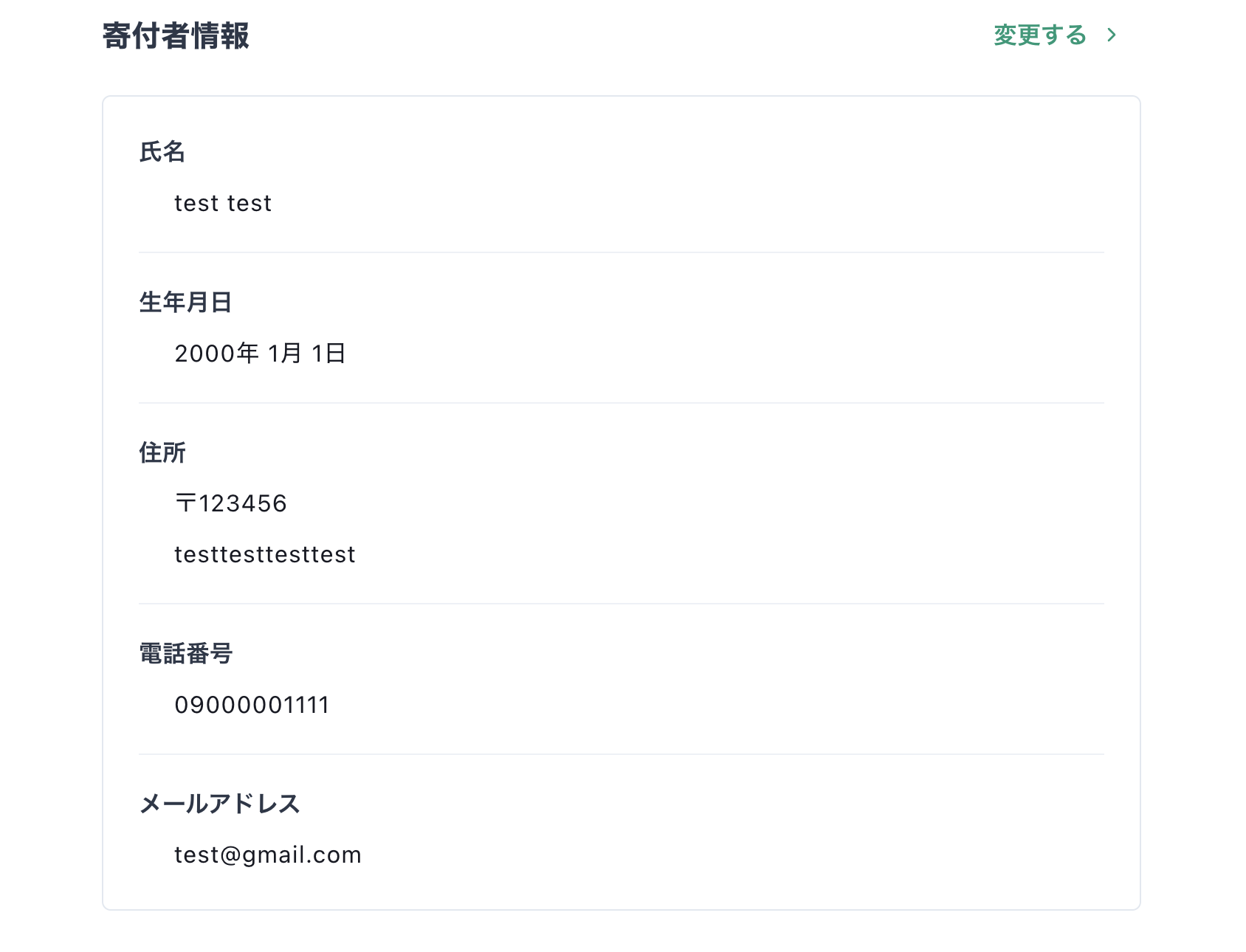Click the divider line below the phone number
This screenshot has width=1246, height=952.
click(622, 754)
